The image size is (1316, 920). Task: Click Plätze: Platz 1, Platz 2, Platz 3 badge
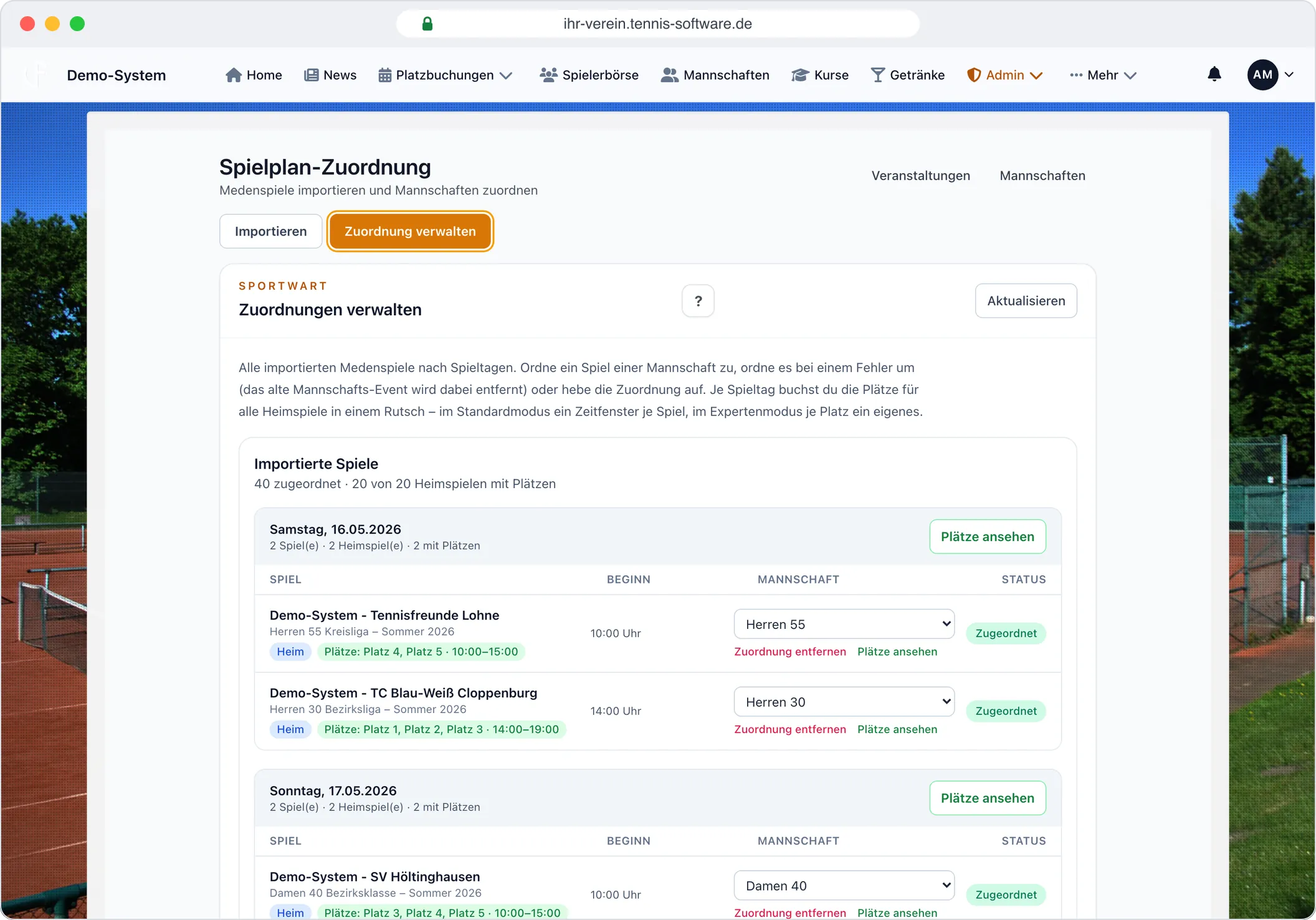(441, 729)
